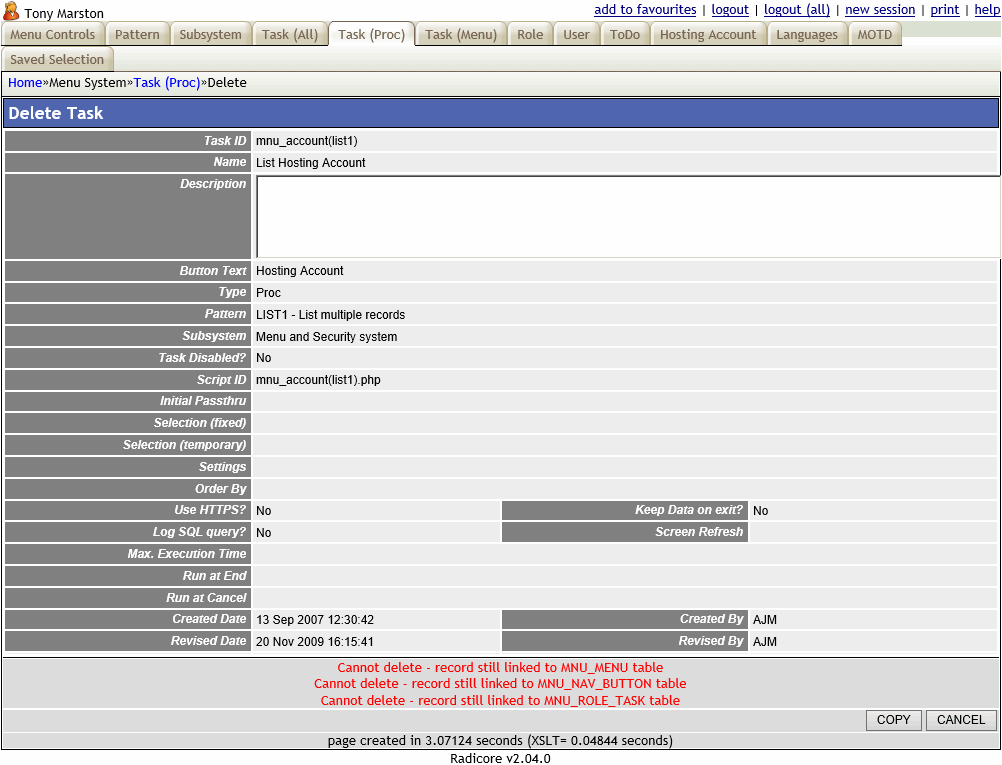This screenshot has height=765, width=1002.
Task: Navigate to Home via breadcrumb
Action: (x=24, y=82)
